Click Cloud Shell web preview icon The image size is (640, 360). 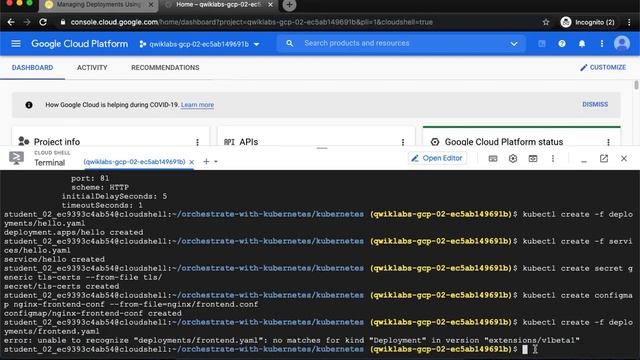pyautogui.click(x=533, y=158)
